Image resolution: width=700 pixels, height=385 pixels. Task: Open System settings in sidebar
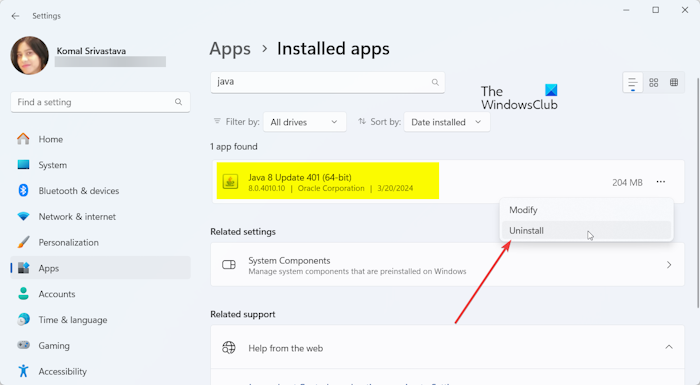(100, 165)
